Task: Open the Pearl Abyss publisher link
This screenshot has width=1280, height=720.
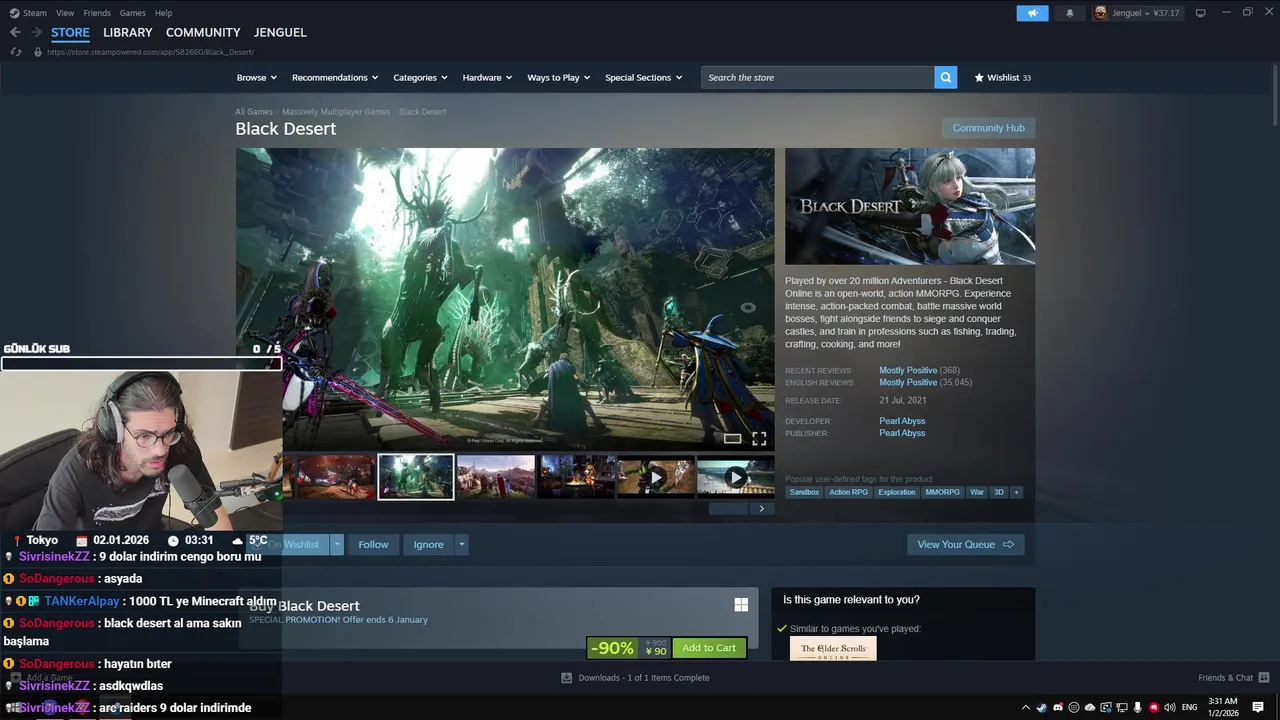Action: (902, 433)
